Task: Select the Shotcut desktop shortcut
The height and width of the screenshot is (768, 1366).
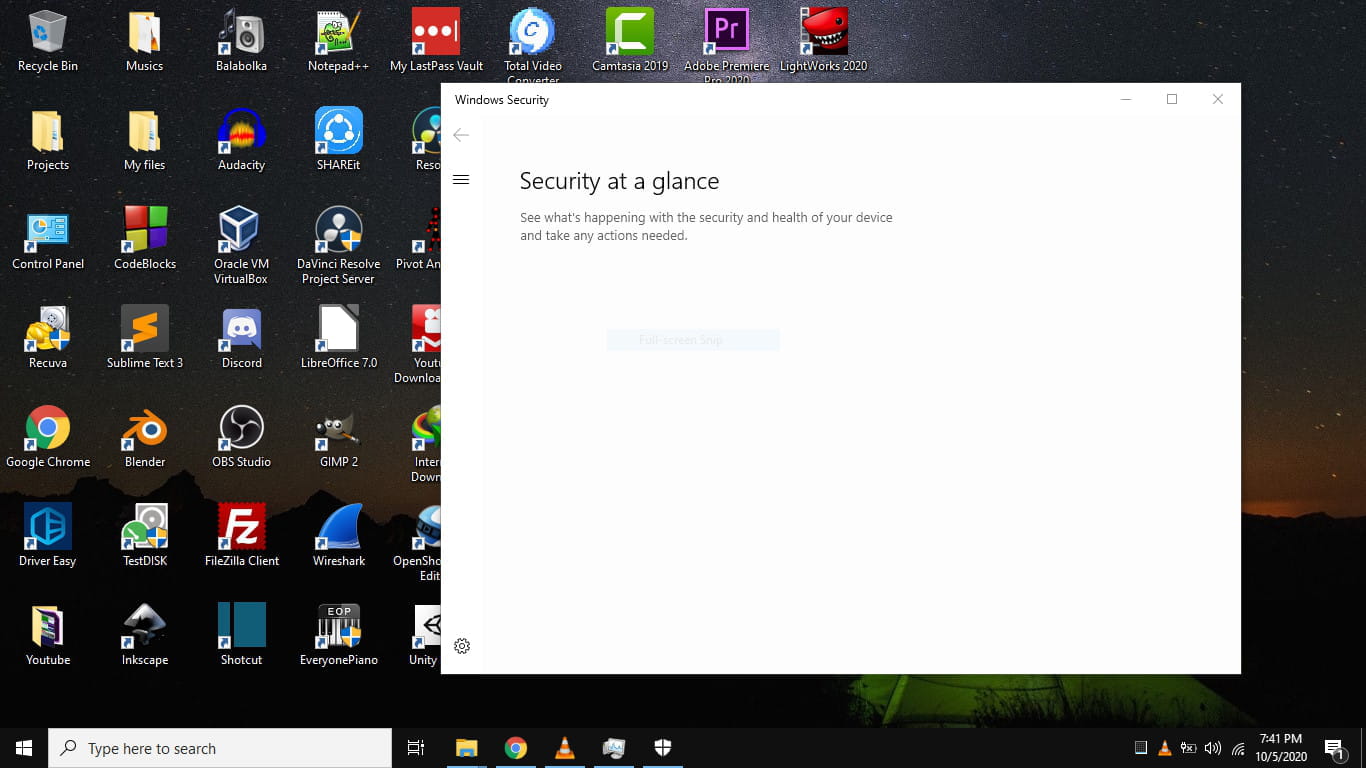Action: pyautogui.click(x=241, y=636)
